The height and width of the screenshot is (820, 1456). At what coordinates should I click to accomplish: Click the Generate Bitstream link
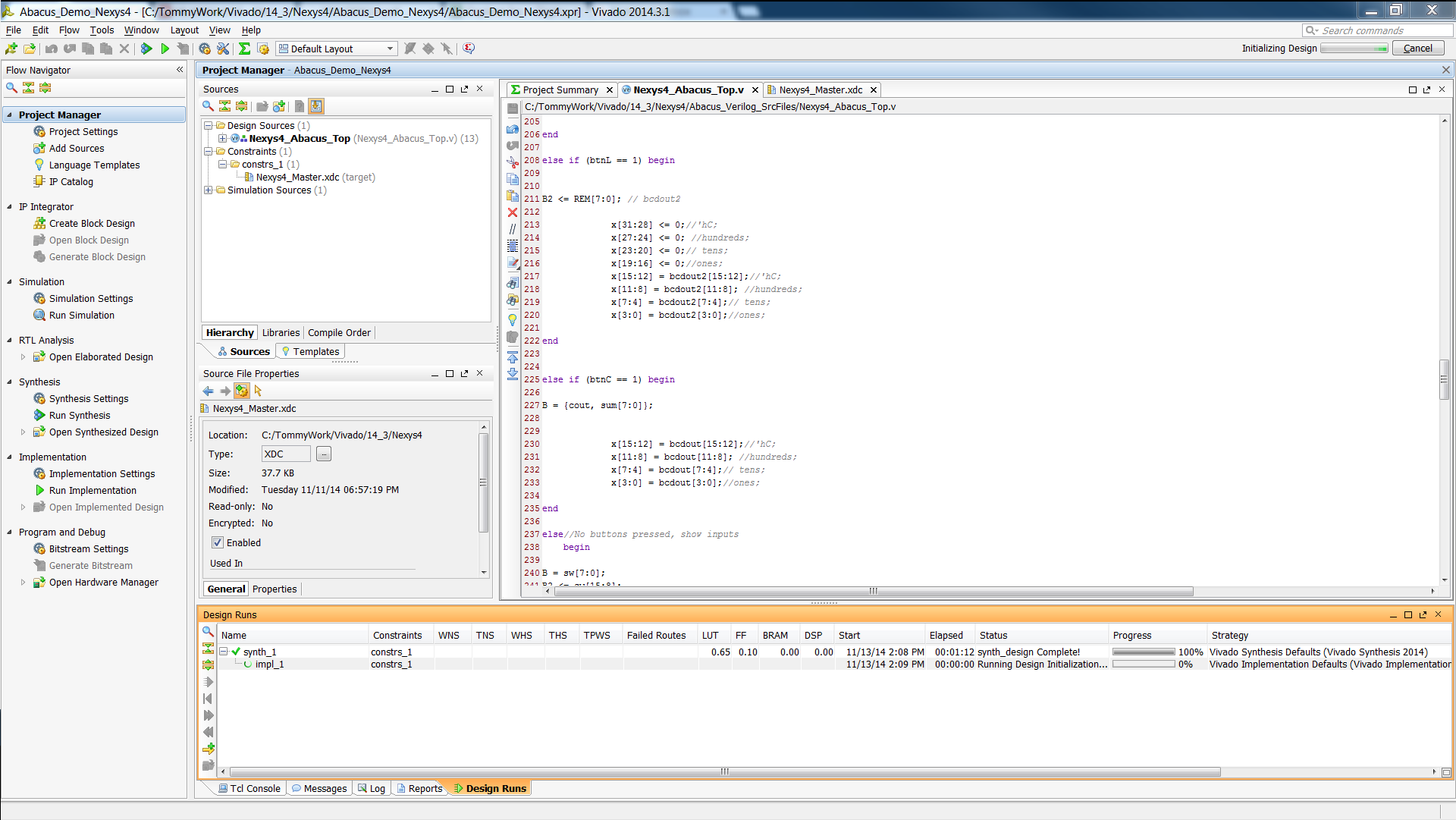90,566
